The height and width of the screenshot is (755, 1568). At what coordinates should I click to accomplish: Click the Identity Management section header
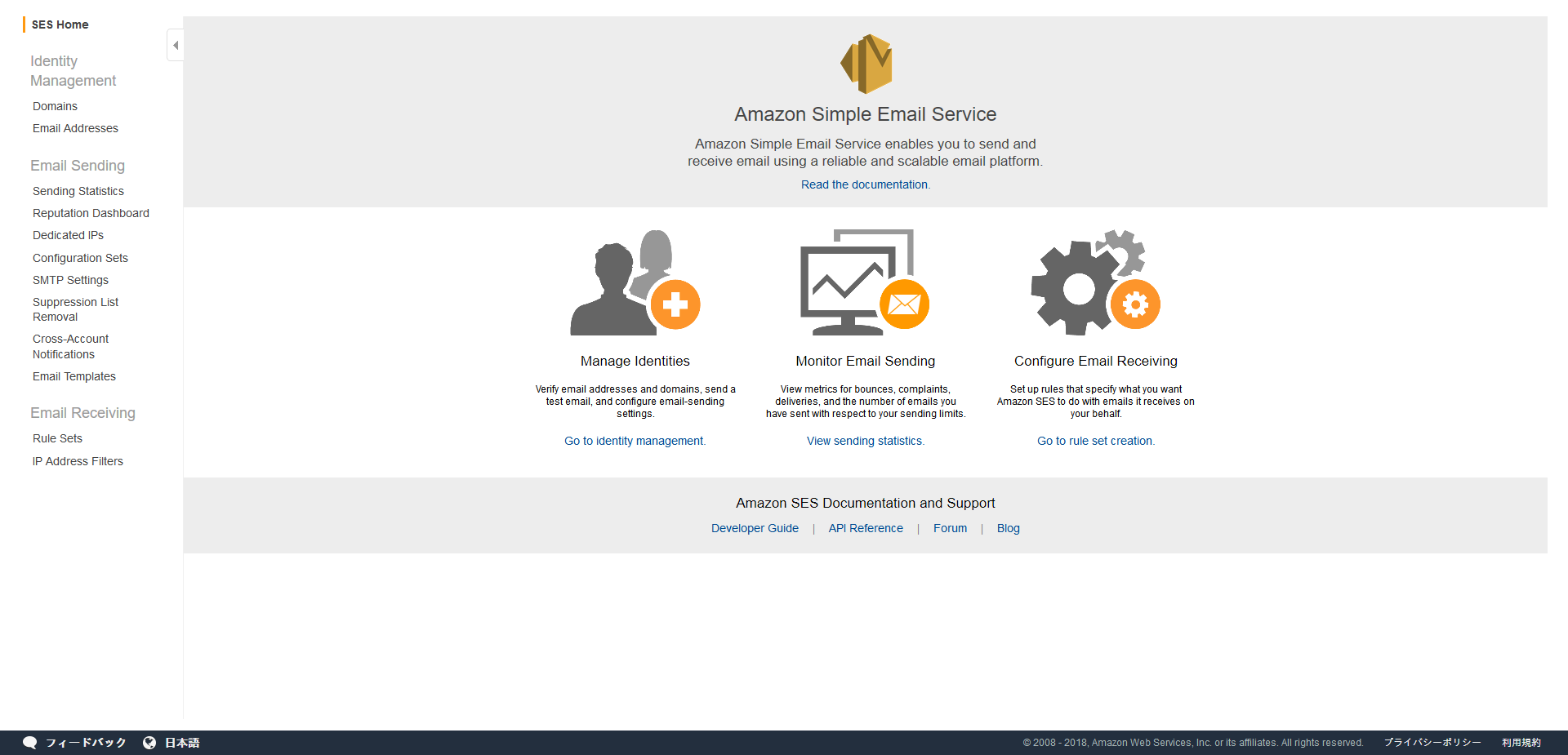click(73, 71)
